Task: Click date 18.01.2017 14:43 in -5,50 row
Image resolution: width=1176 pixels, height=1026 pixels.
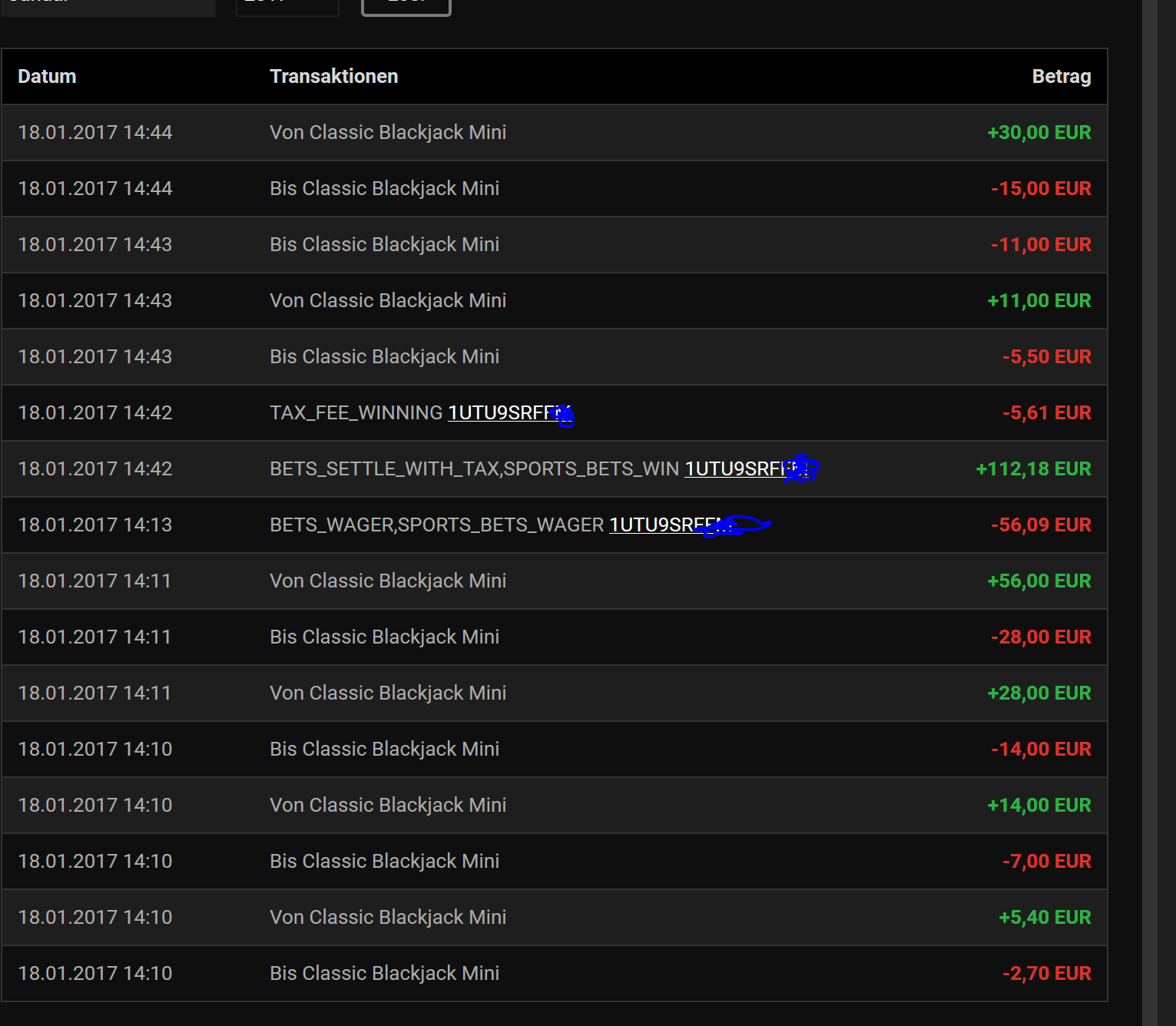Action: [x=95, y=356]
